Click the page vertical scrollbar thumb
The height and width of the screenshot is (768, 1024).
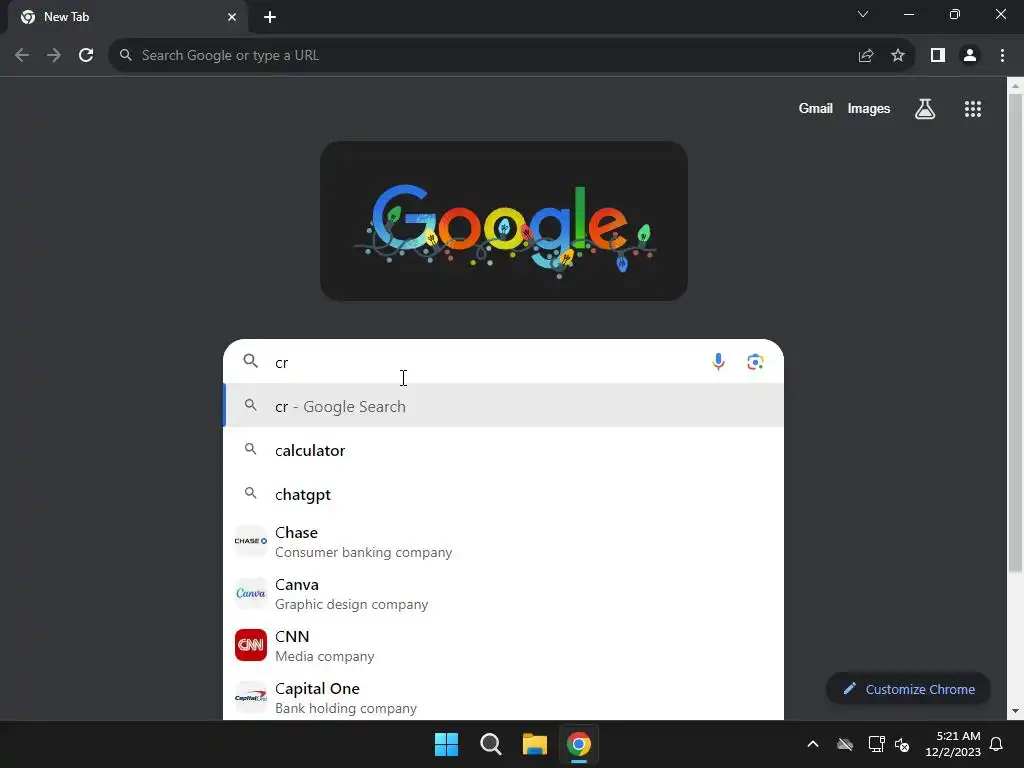[x=1015, y=333]
